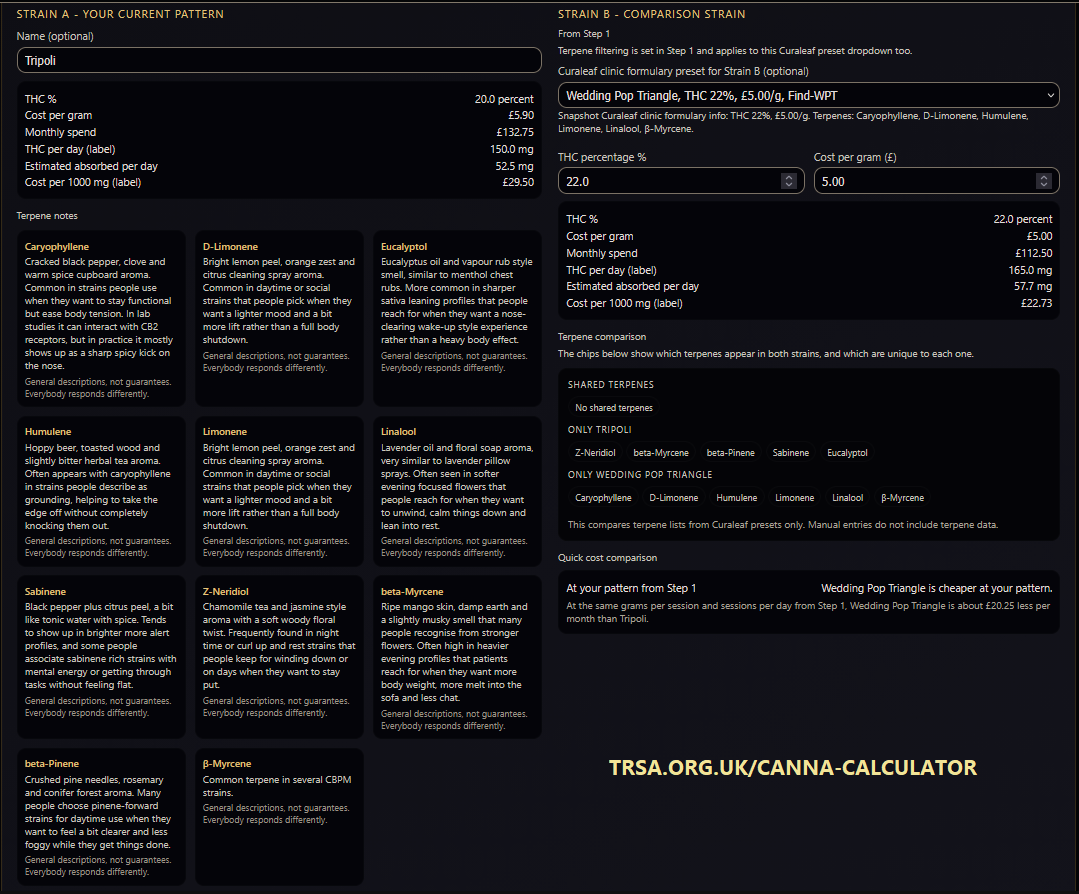Click the Cost per gram stepper arrows
Image resolution: width=1079 pixels, height=894 pixels.
(1044, 181)
